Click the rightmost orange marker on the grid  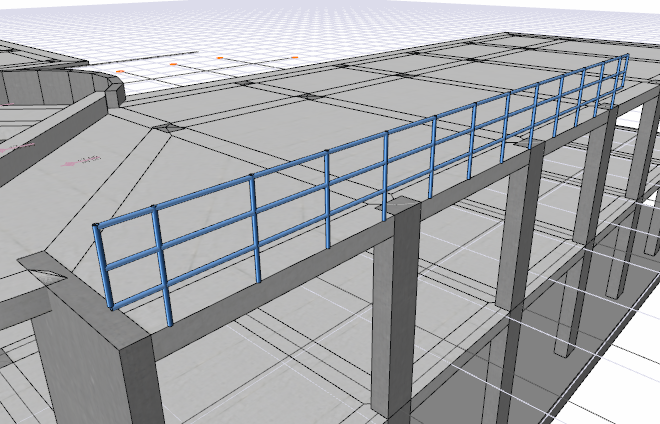[x=295, y=57]
